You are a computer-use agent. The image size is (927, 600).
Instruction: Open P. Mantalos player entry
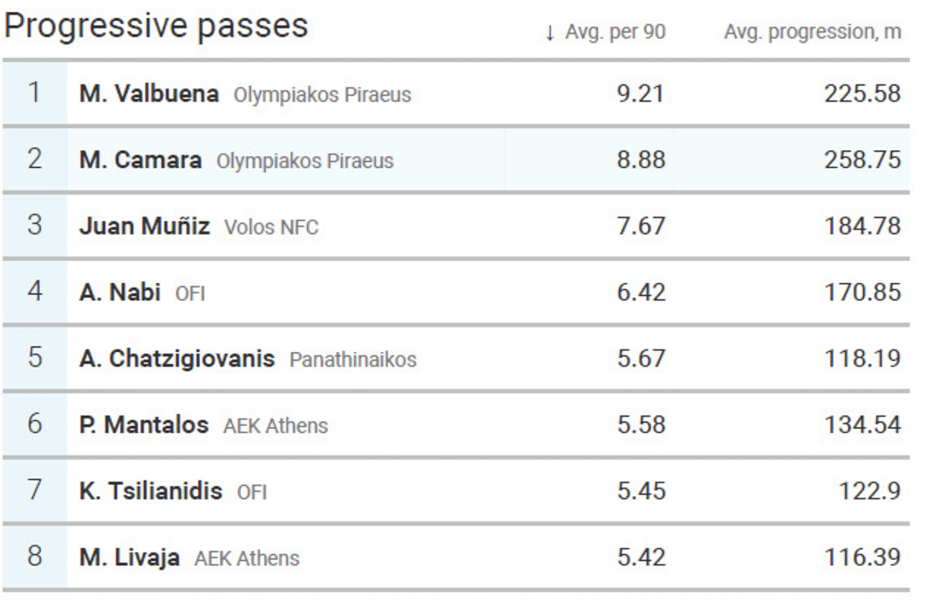click(x=144, y=425)
